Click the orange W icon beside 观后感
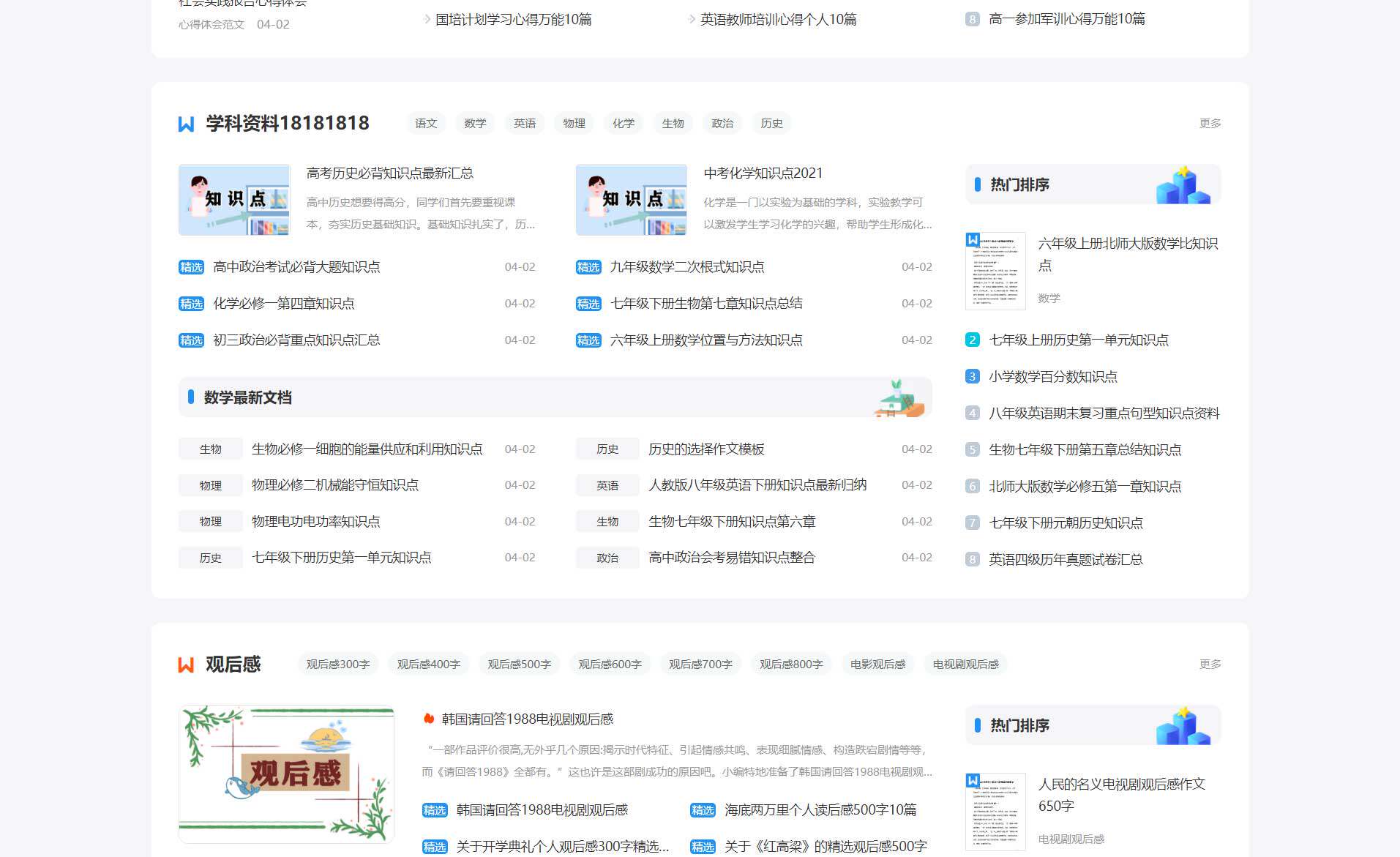This screenshot has width=1400, height=857. 185,664
